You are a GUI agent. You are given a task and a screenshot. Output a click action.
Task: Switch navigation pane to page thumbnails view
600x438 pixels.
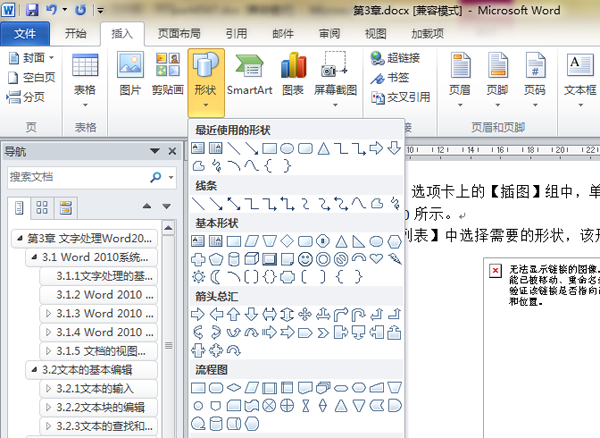tap(42, 208)
